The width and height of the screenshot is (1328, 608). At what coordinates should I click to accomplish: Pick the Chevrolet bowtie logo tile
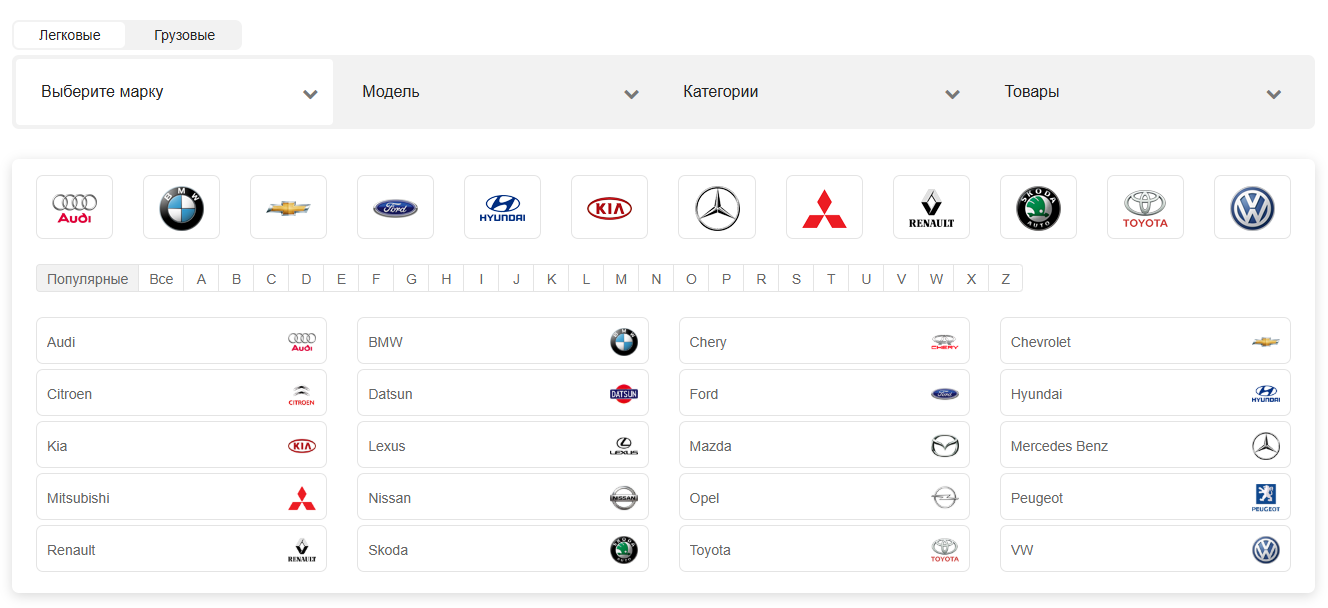pyautogui.click(x=288, y=207)
